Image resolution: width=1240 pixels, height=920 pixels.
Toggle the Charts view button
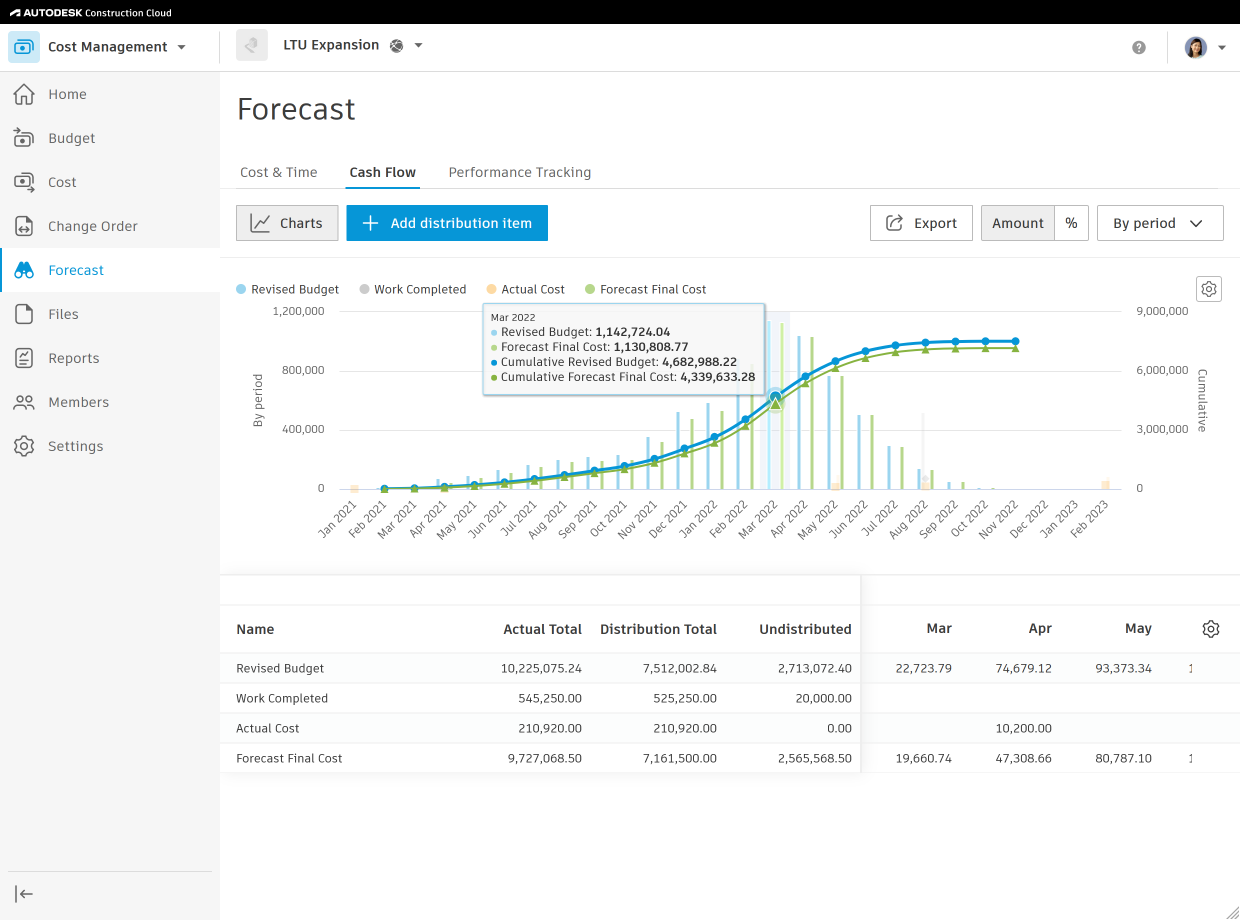(287, 223)
